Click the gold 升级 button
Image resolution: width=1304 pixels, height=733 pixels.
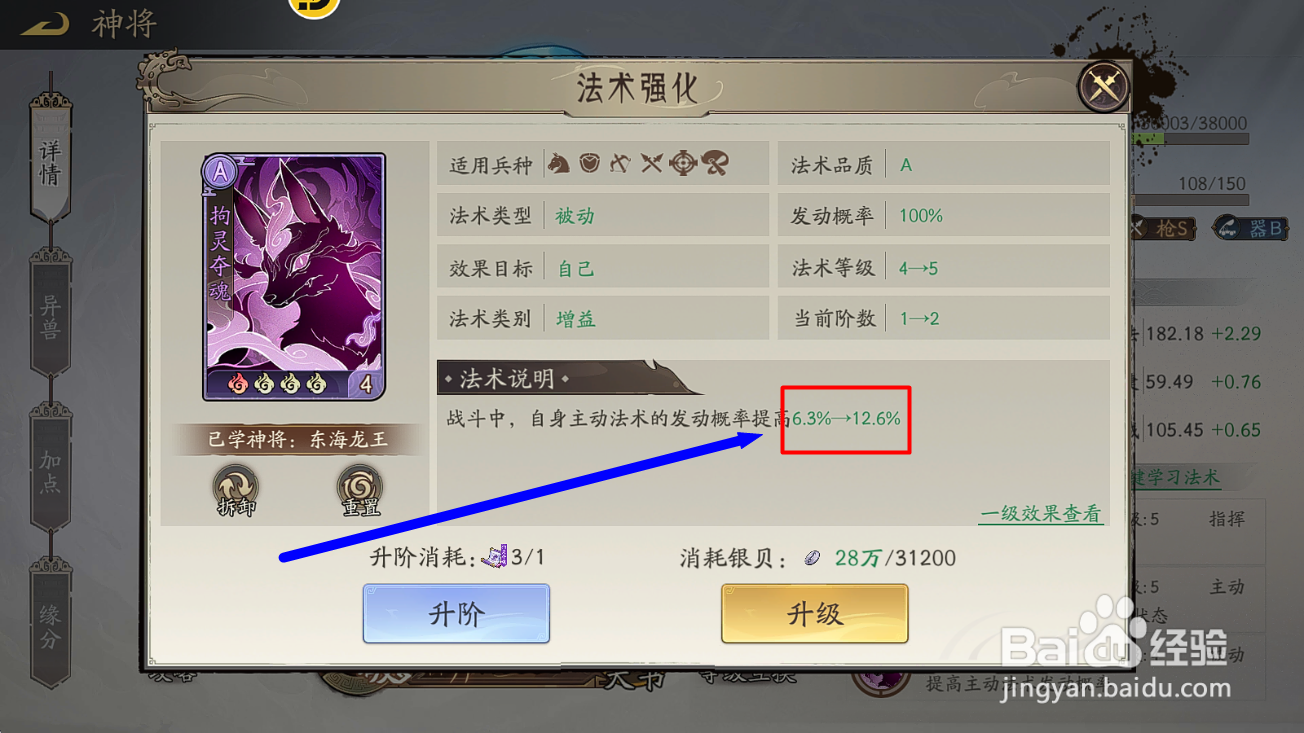814,613
